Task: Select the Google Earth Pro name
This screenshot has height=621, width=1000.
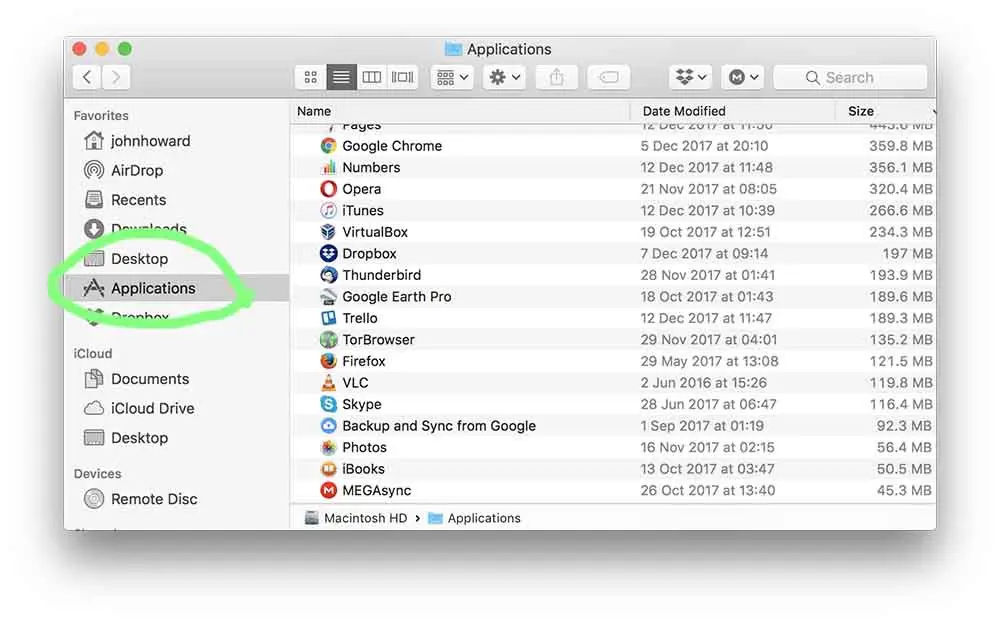Action: click(397, 296)
